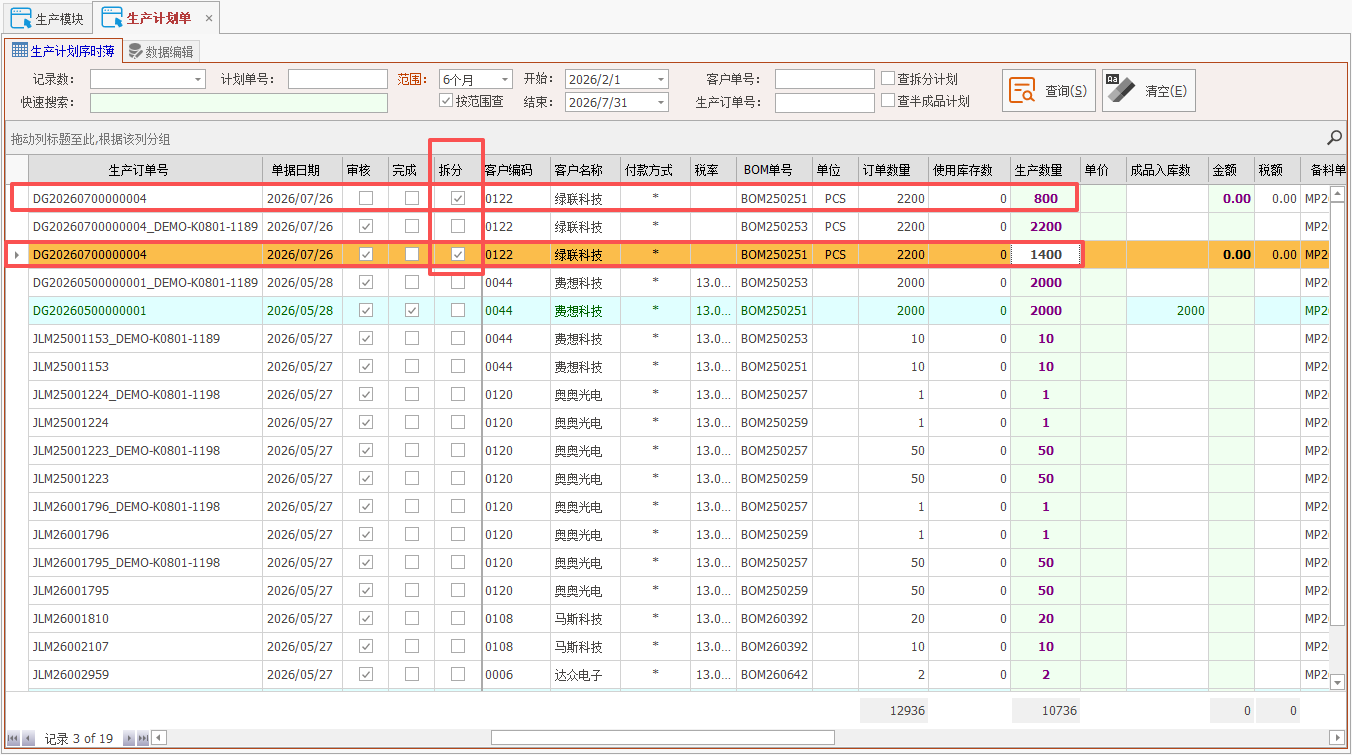This screenshot has height=755, width=1352.
Task: Click the BOM单号 column header
Action: point(775,170)
